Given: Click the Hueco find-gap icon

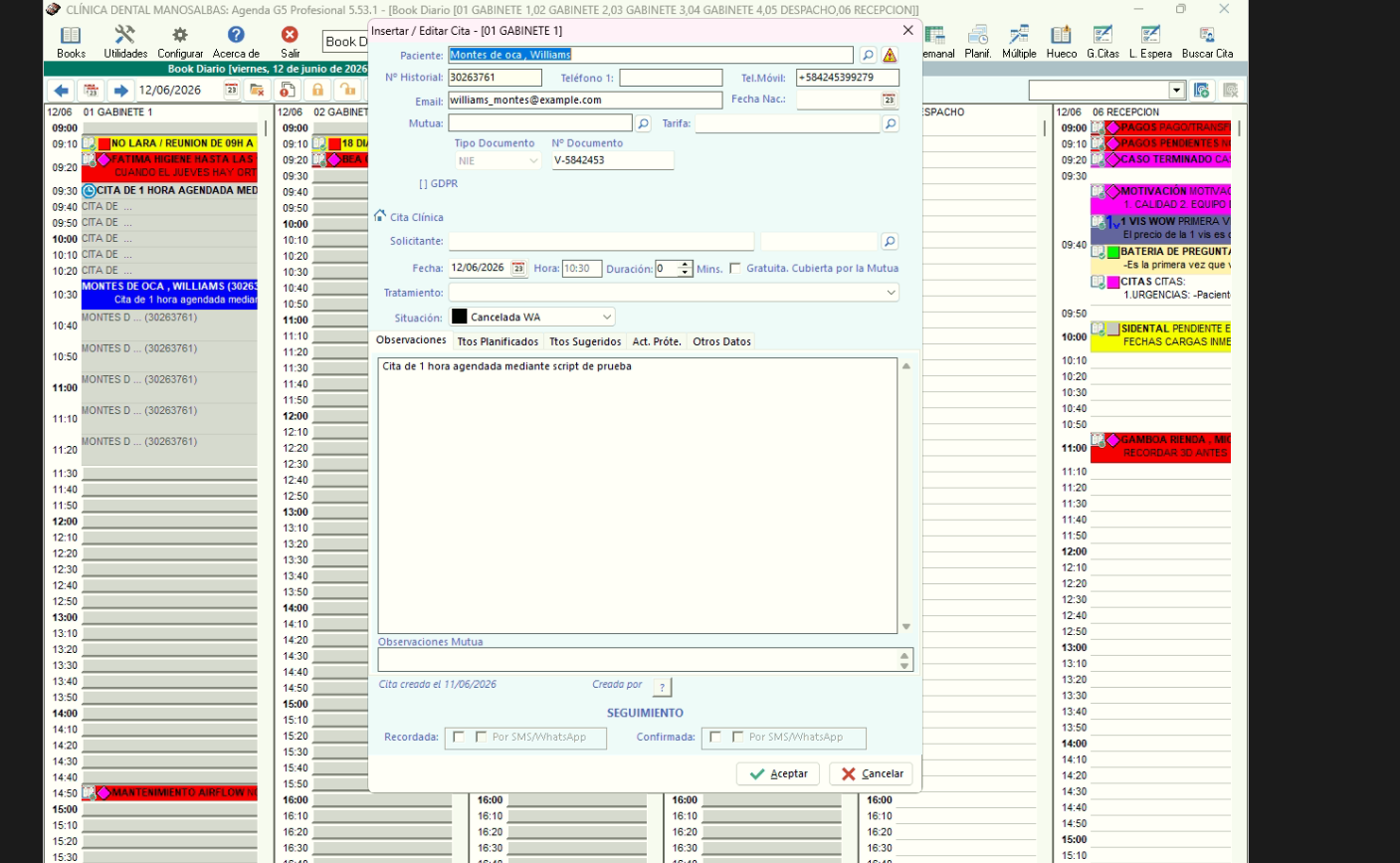Looking at the screenshot, I should 1062,41.
